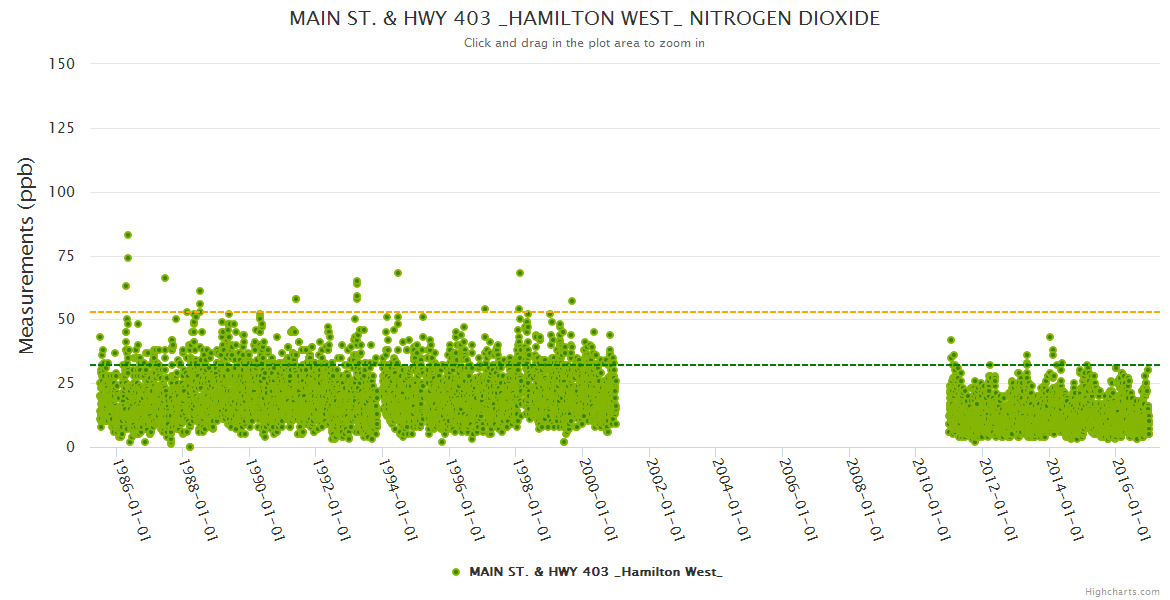The image size is (1170, 600).
Task: Click the 2016-01-01 x-axis label
Action: pos(1131,500)
